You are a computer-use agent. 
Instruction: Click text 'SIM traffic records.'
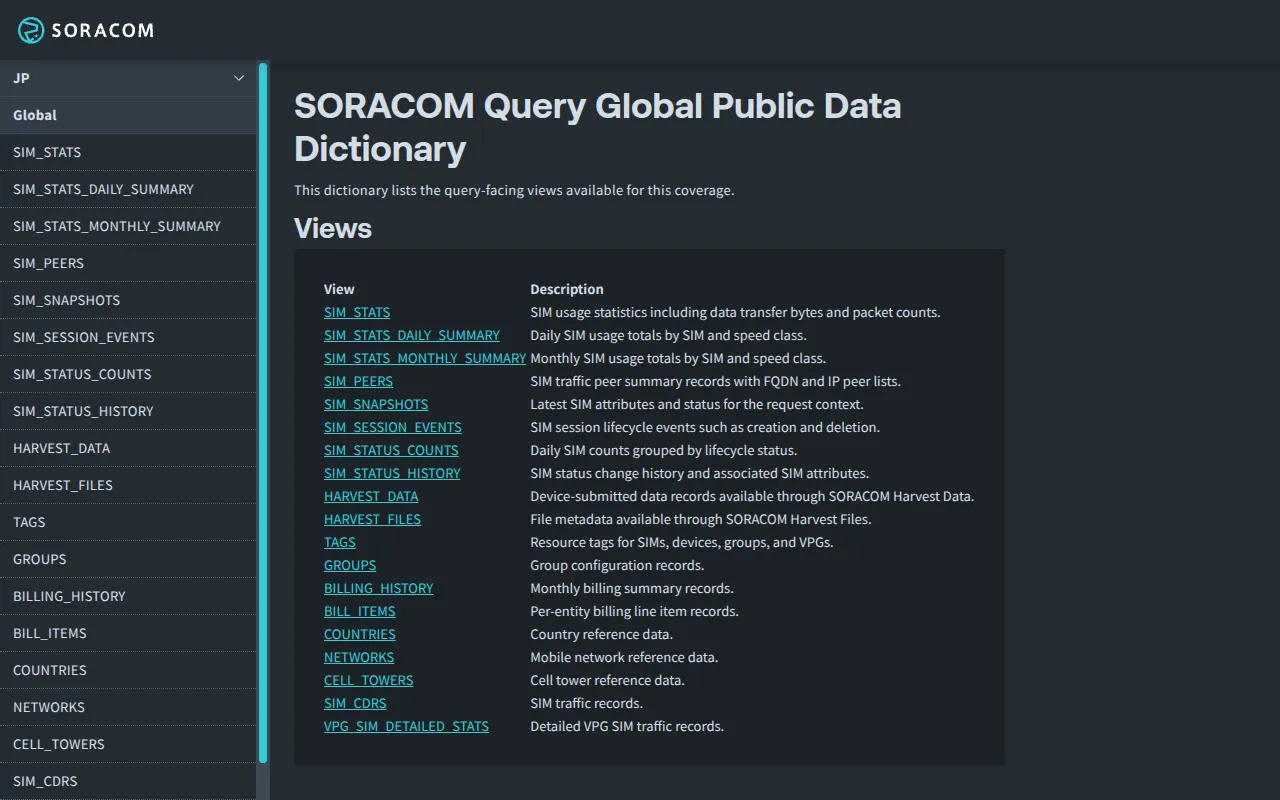pyautogui.click(x=587, y=703)
